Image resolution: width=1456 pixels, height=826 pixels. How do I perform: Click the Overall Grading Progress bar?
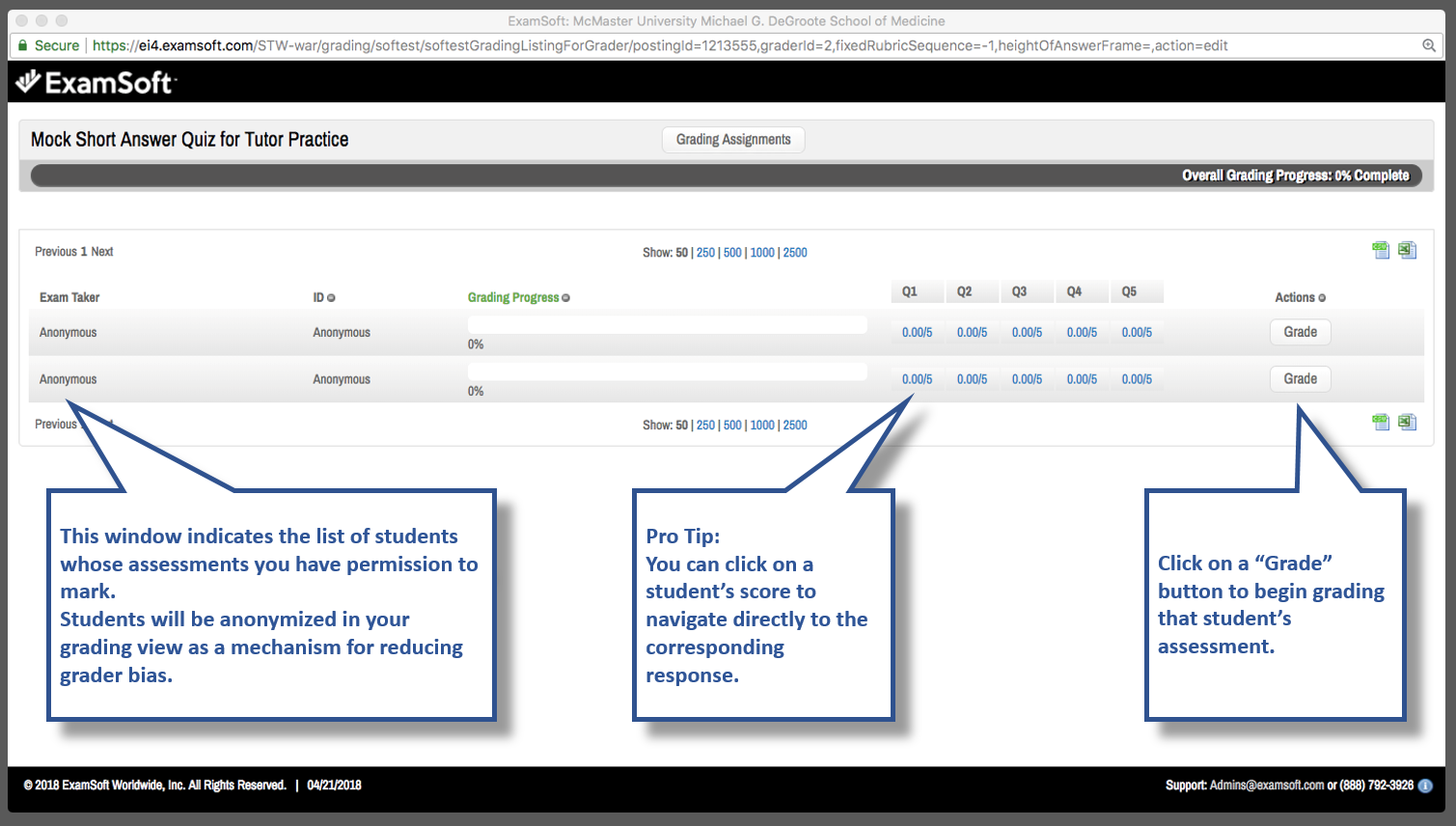tap(727, 176)
